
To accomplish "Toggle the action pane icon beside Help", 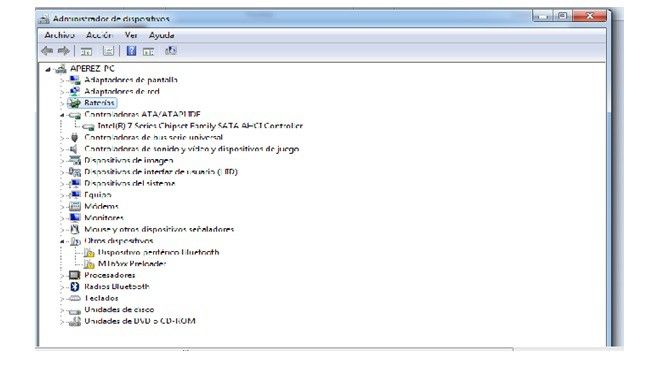I will (148, 51).
